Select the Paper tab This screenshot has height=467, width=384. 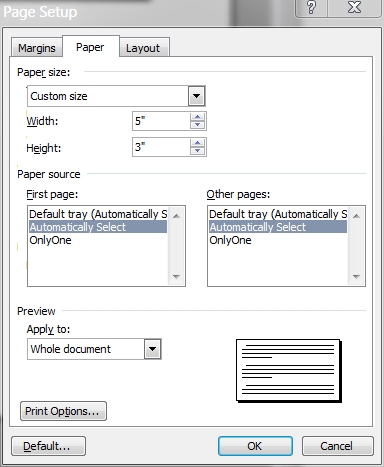(x=90, y=47)
